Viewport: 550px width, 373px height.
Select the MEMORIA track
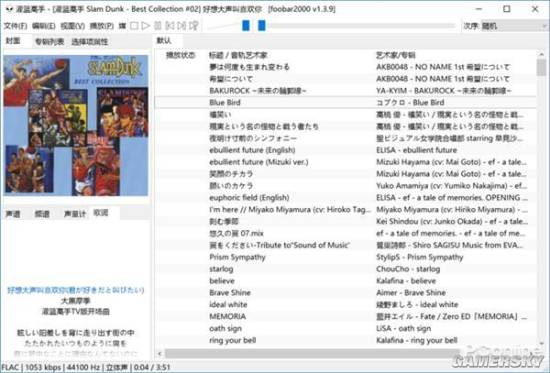(x=228, y=317)
